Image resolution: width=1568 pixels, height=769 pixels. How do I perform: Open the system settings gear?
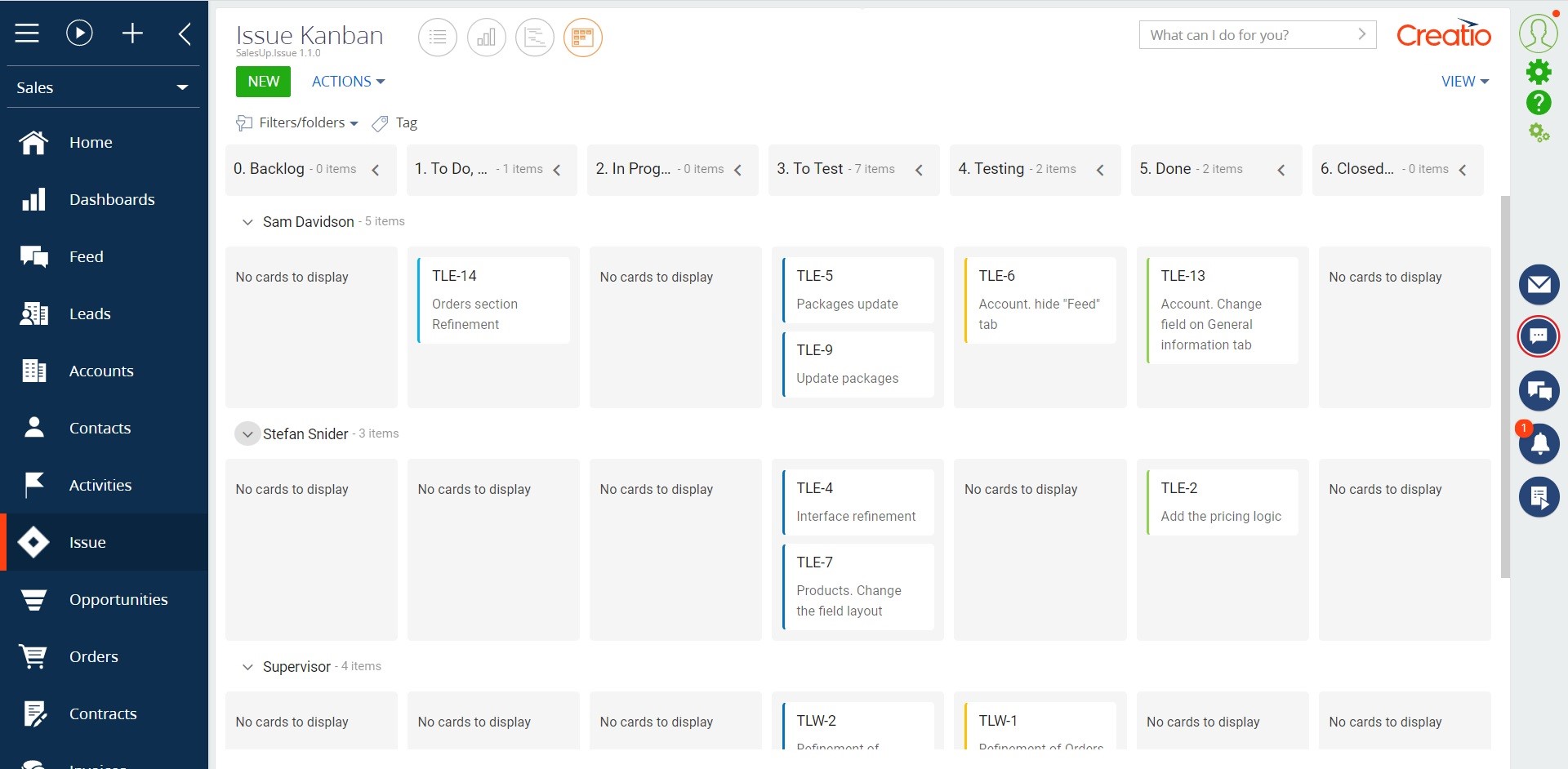click(x=1540, y=71)
